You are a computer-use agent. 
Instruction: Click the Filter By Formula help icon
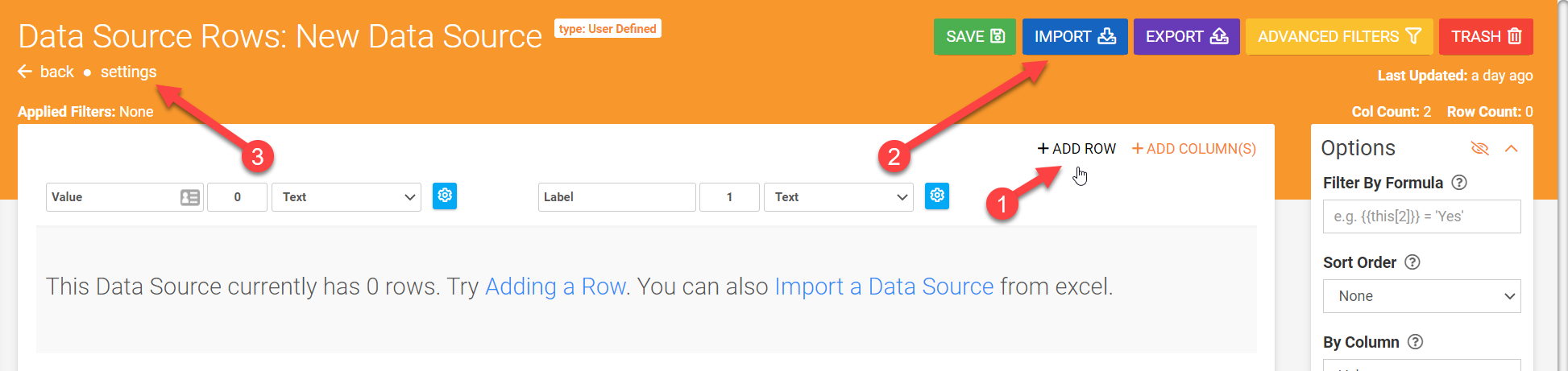tap(1459, 183)
